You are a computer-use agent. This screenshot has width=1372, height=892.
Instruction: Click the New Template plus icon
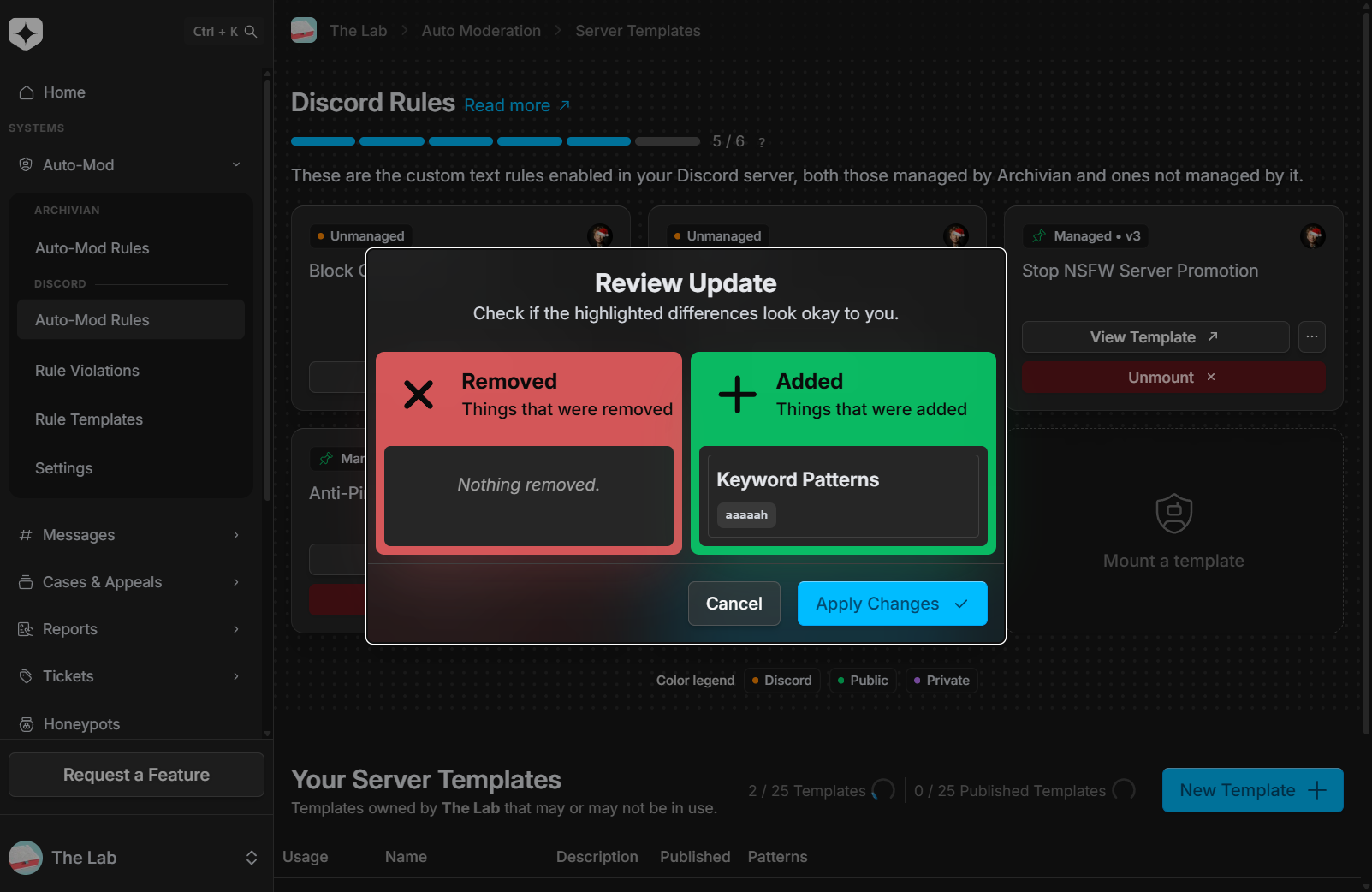coord(1318,790)
